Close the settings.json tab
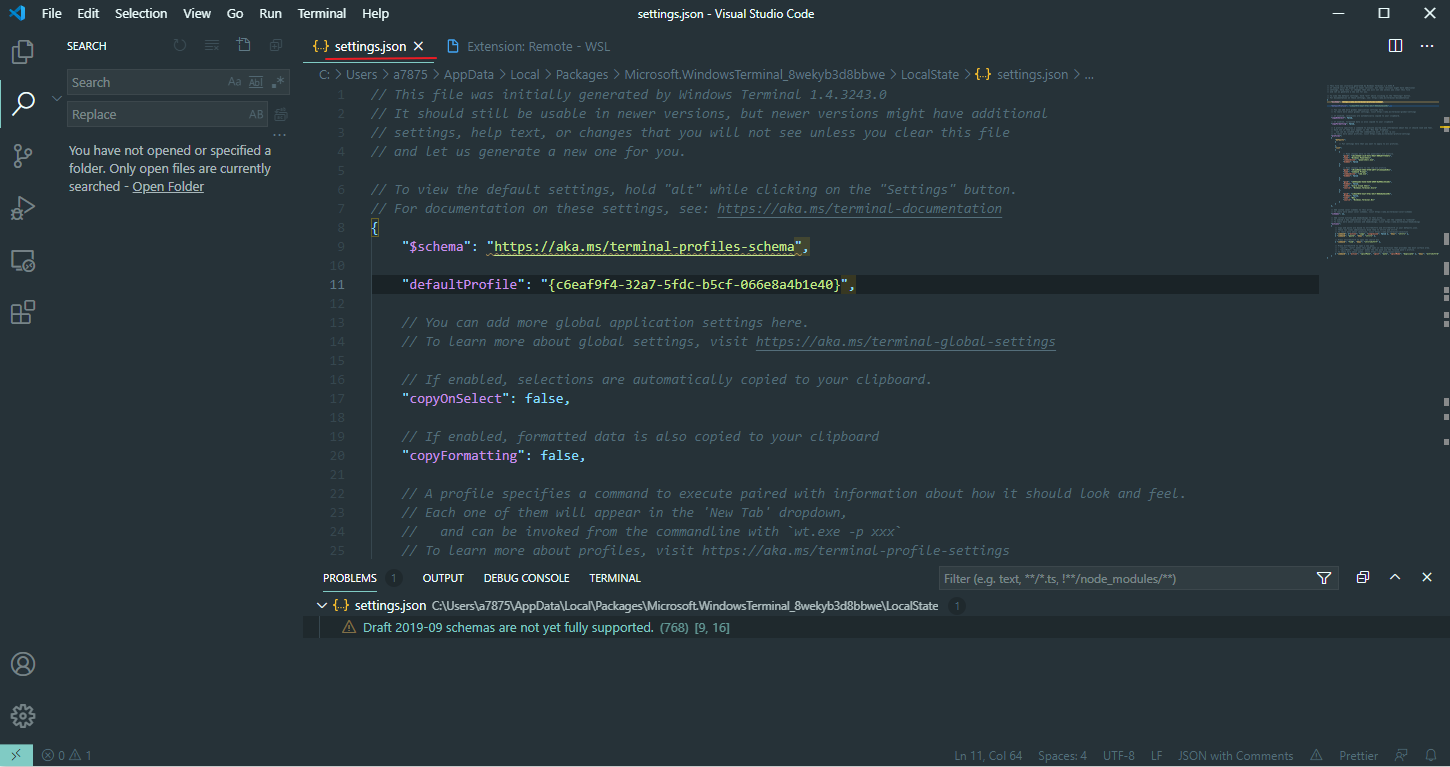The width and height of the screenshot is (1450, 767). coord(419,46)
